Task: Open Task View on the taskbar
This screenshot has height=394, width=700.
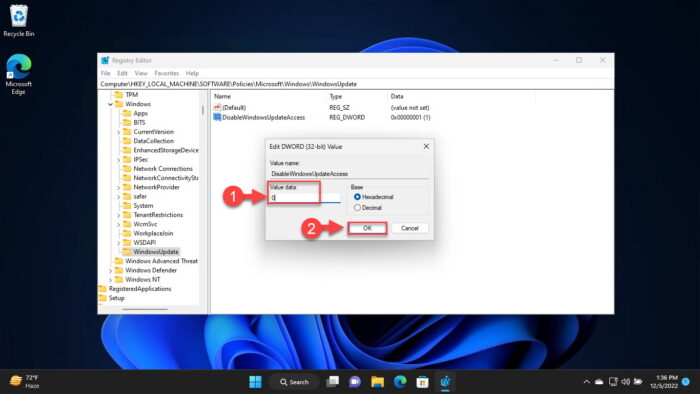Action: [333, 382]
